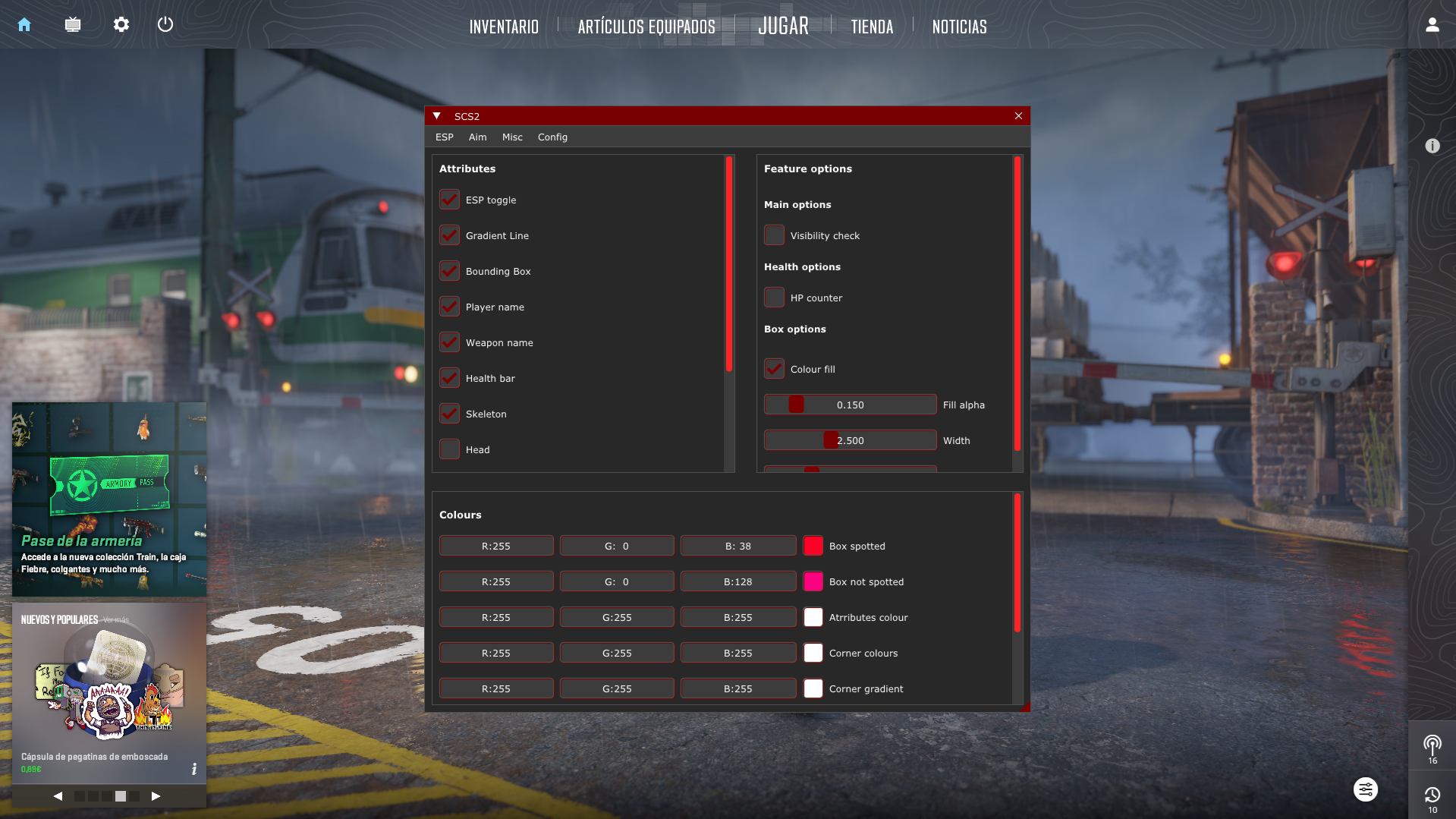Uncheck the Gradient Line option
The image size is (1456, 819).
[449, 235]
